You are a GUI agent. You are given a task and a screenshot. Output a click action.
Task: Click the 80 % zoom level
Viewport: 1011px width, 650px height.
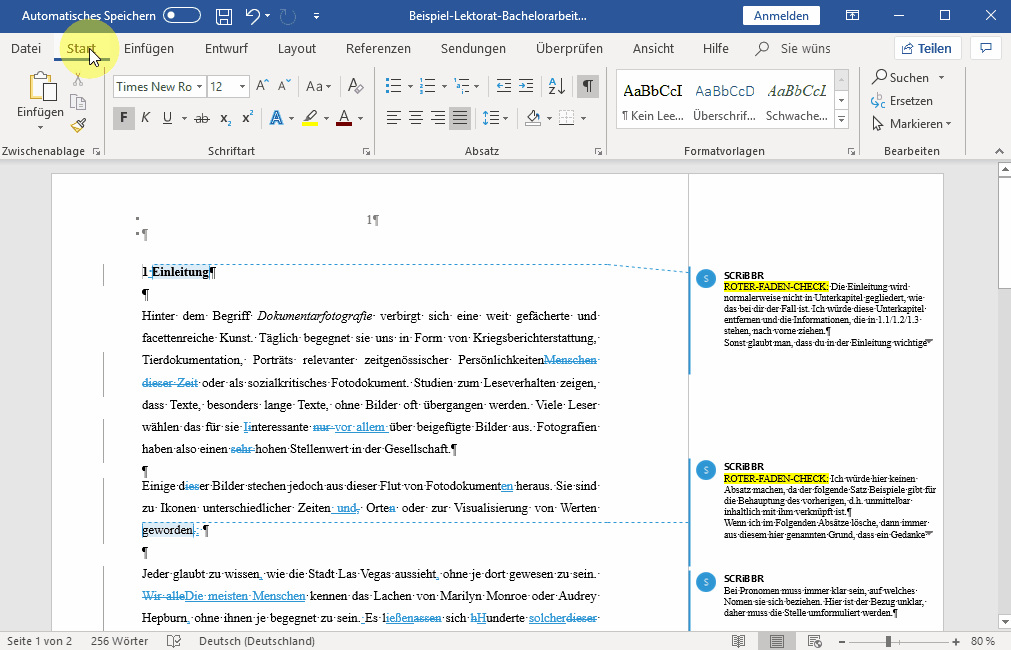[983, 641]
